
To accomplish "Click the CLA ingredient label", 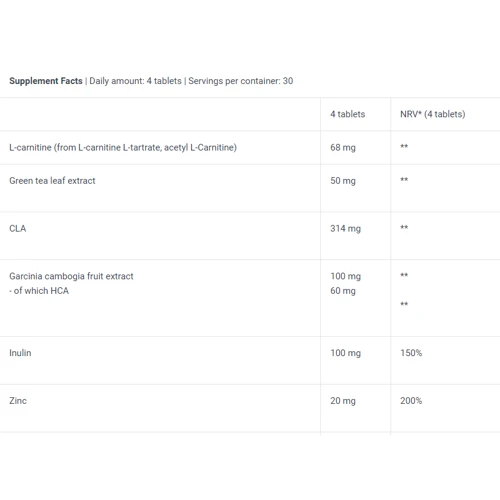I will [x=18, y=228].
